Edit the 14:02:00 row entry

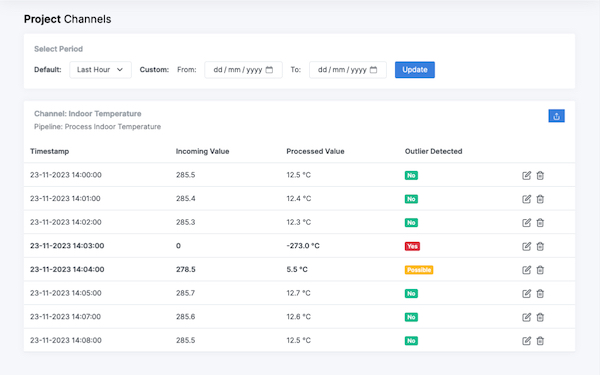pos(527,223)
